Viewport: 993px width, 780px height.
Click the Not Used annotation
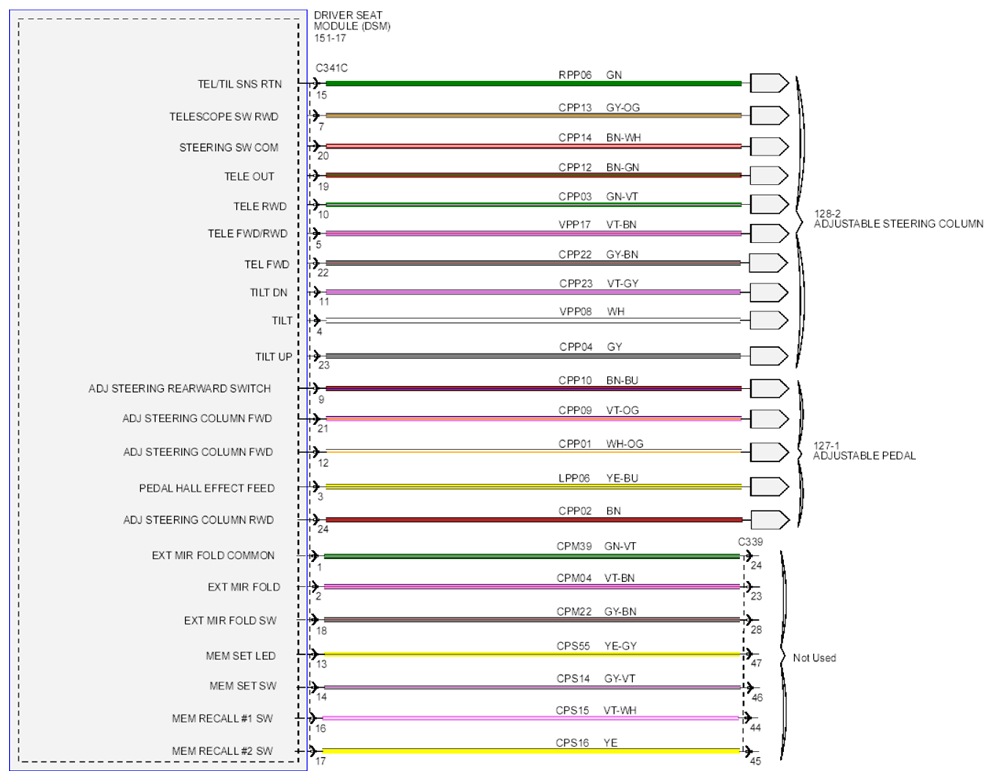pyautogui.click(x=814, y=658)
